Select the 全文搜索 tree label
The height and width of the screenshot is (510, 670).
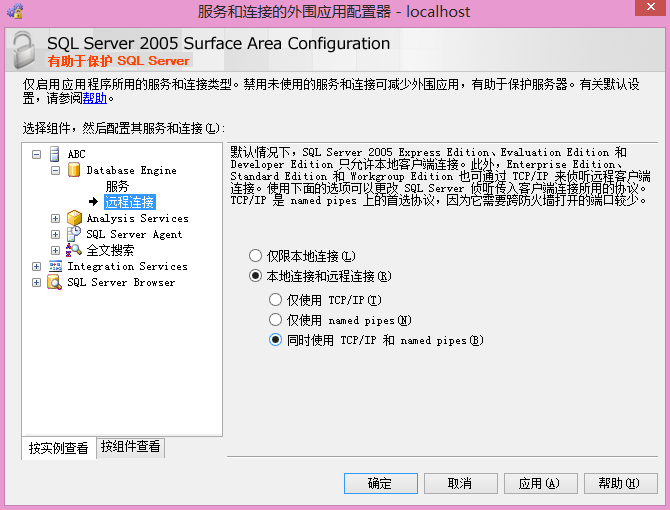(110, 250)
